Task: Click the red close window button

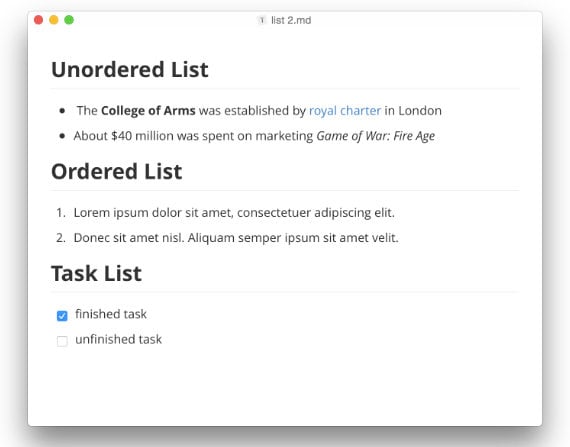Action: tap(39, 20)
